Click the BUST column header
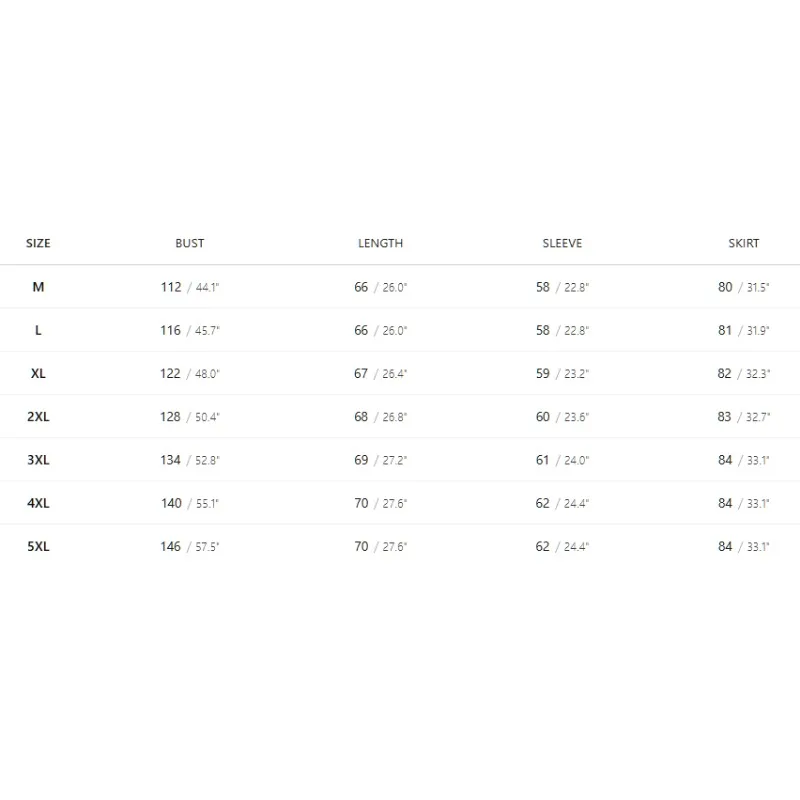The width and height of the screenshot is (800, 800). coord(190,243)
